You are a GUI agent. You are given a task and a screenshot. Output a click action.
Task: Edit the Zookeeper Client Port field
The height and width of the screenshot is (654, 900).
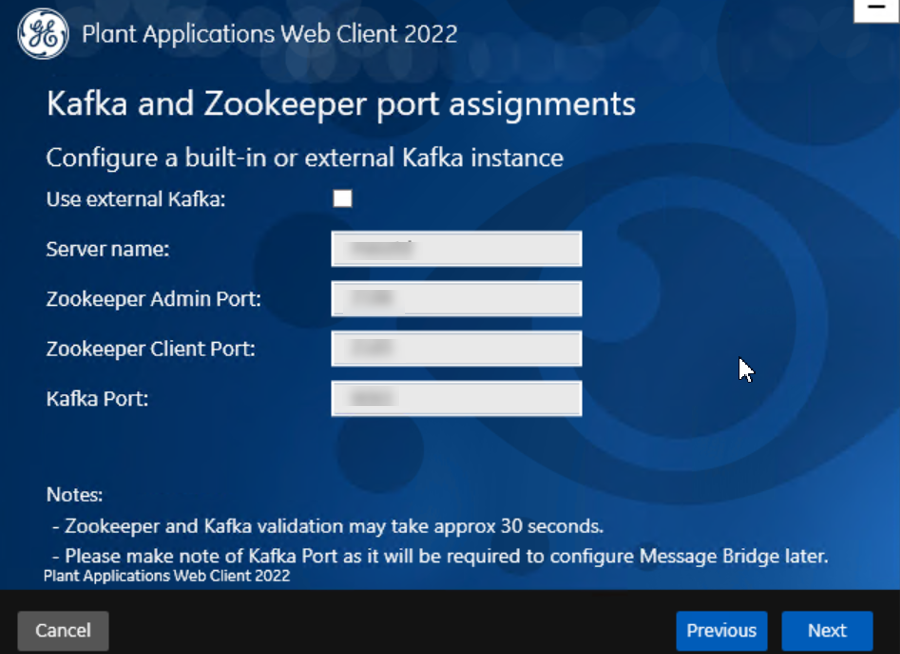[456, 349]
